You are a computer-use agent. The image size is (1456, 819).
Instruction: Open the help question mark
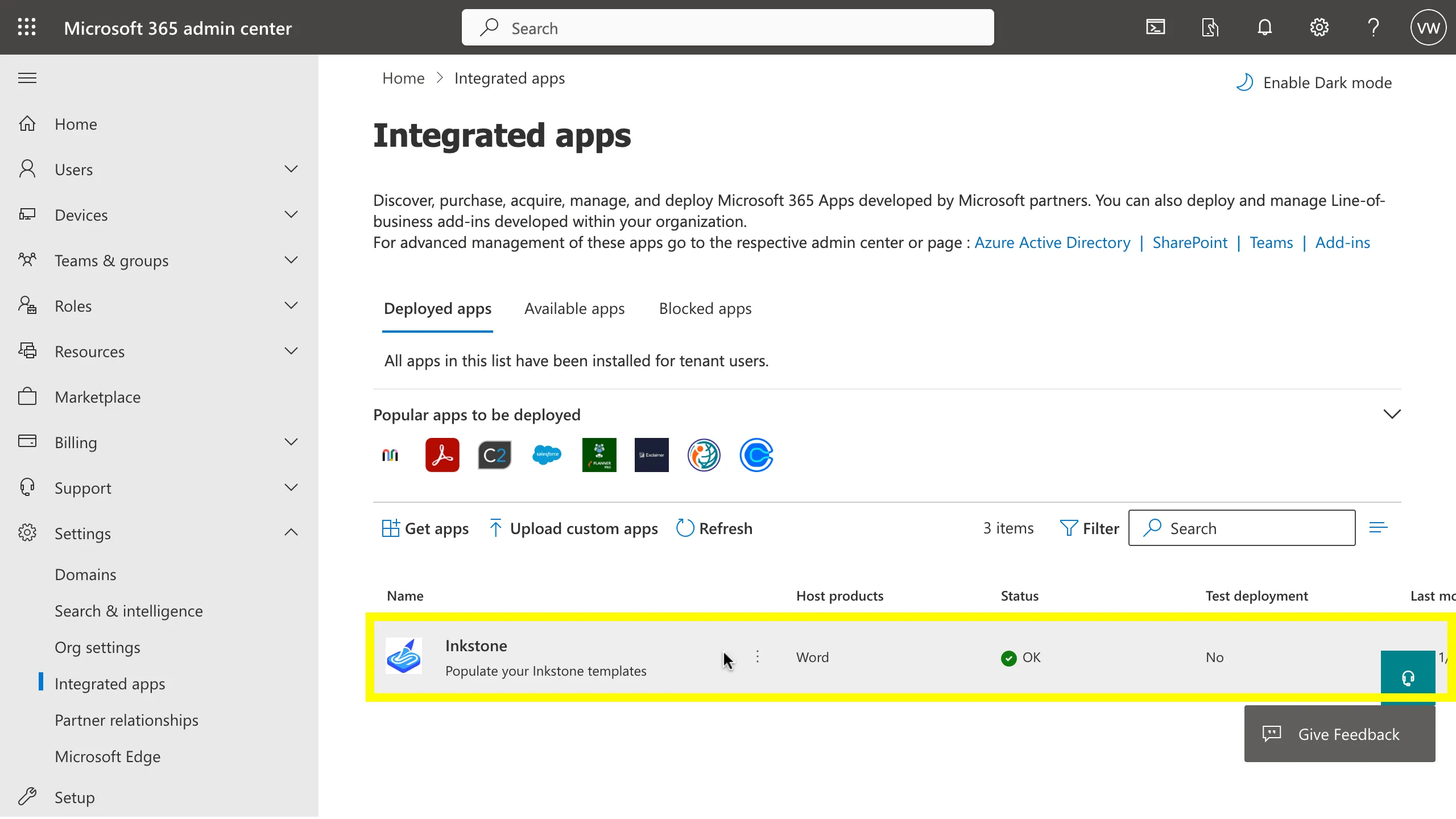(x=1374, y=27)
